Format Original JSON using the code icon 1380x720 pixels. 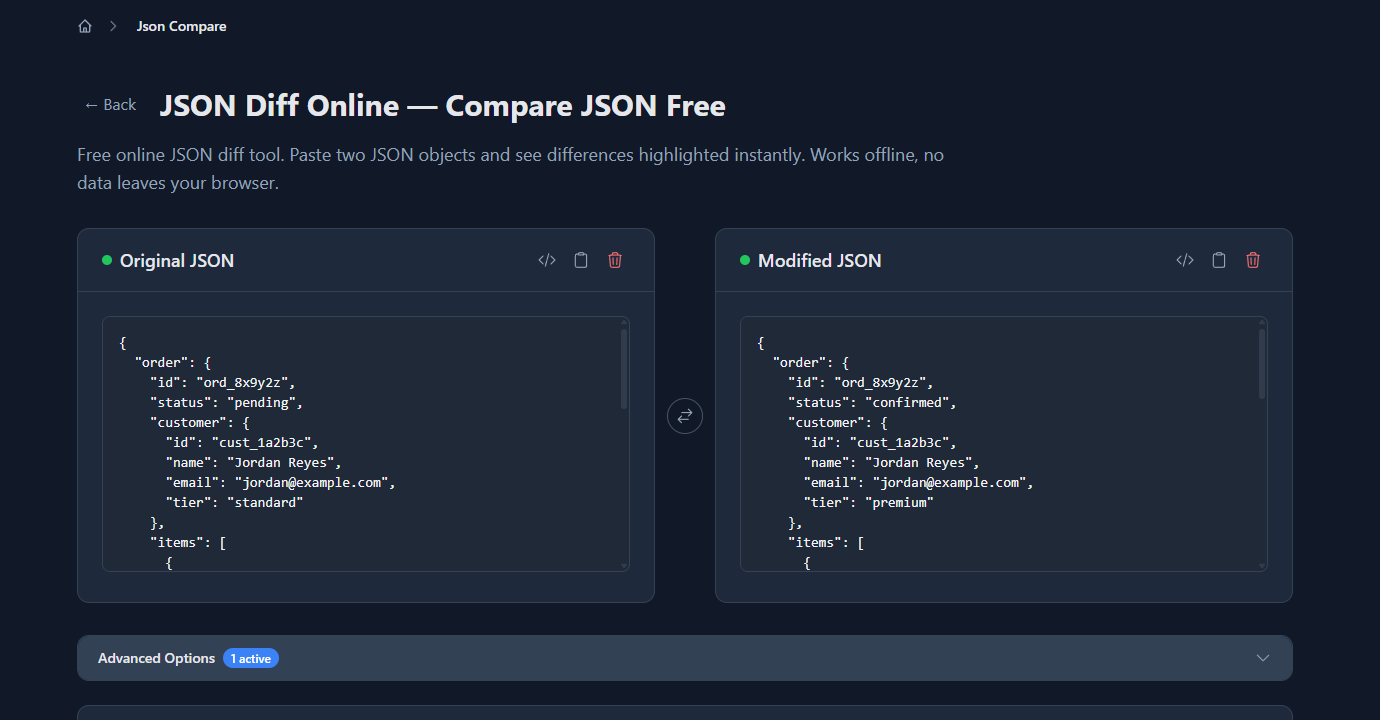tap(546, 259)
